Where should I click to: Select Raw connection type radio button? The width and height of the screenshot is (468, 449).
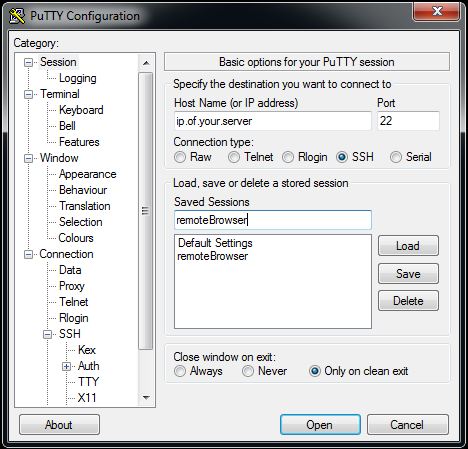click(180, 157)
